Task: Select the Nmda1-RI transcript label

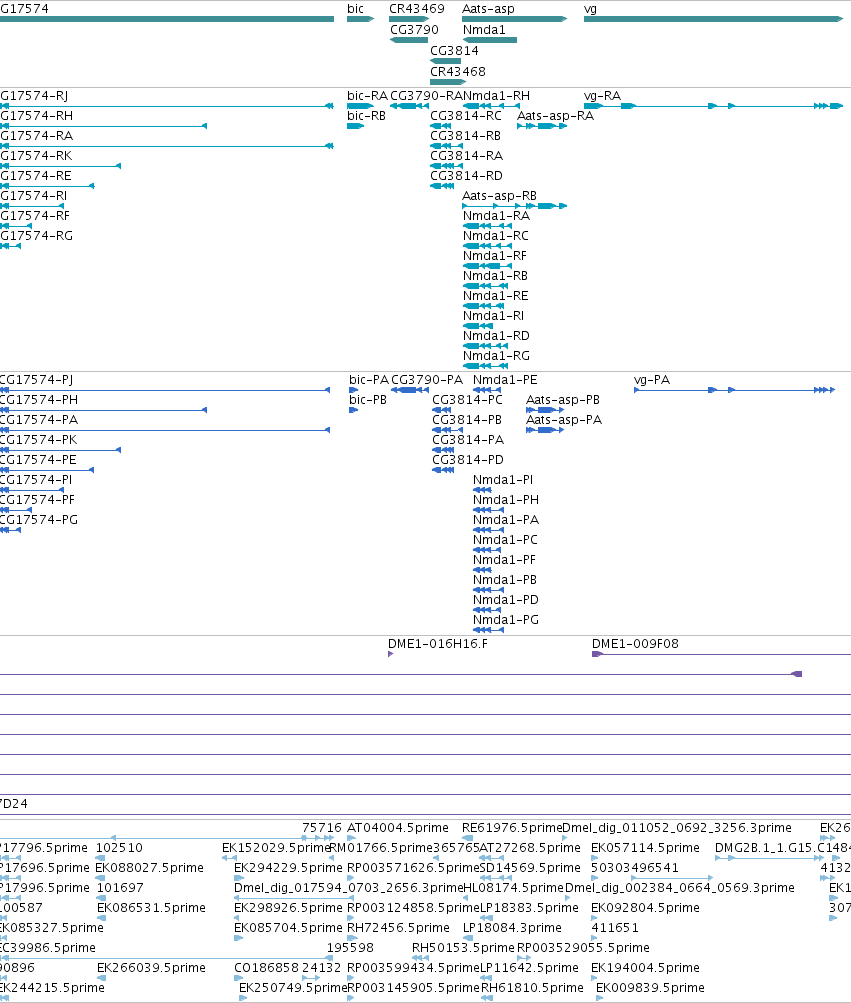Action: point(493,316)
